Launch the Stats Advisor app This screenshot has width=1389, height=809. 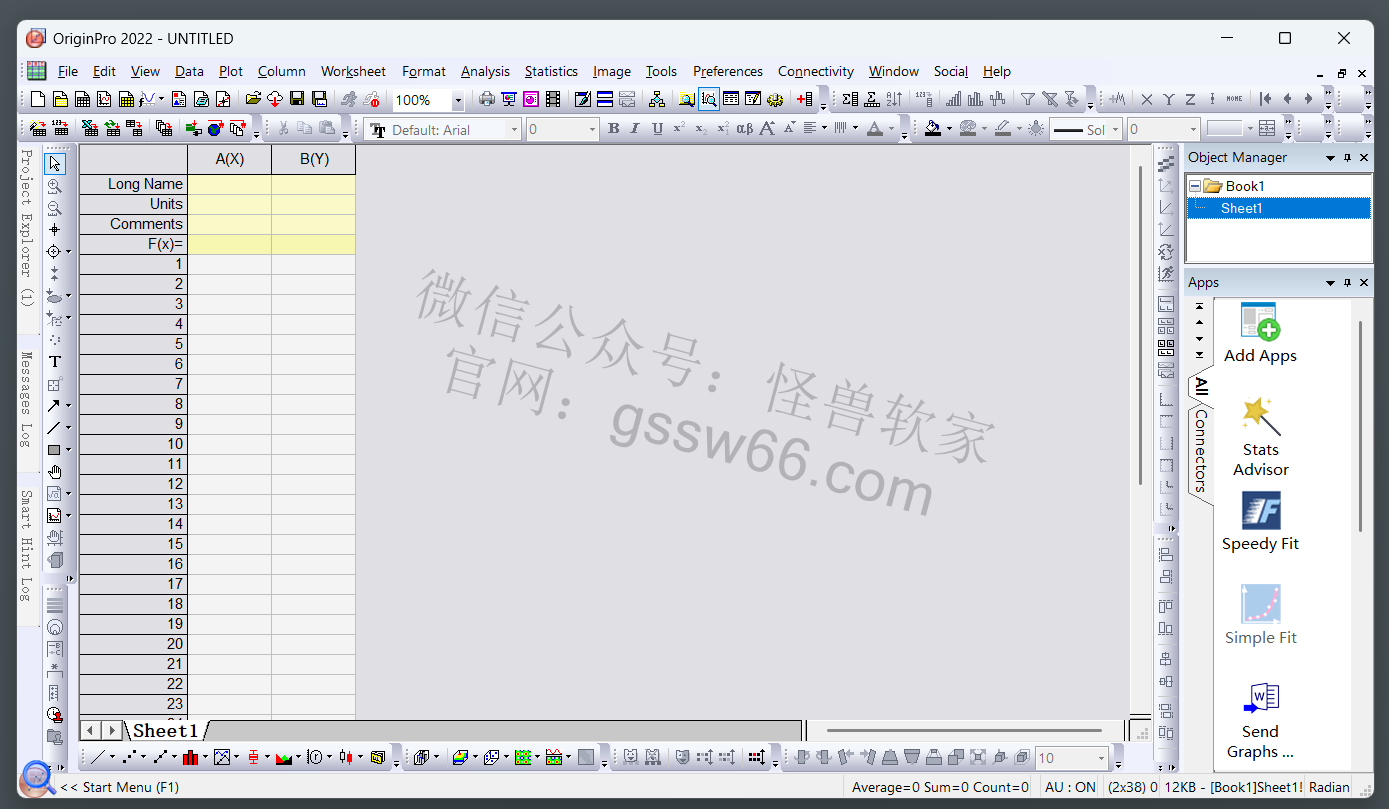click(1260, 438)
